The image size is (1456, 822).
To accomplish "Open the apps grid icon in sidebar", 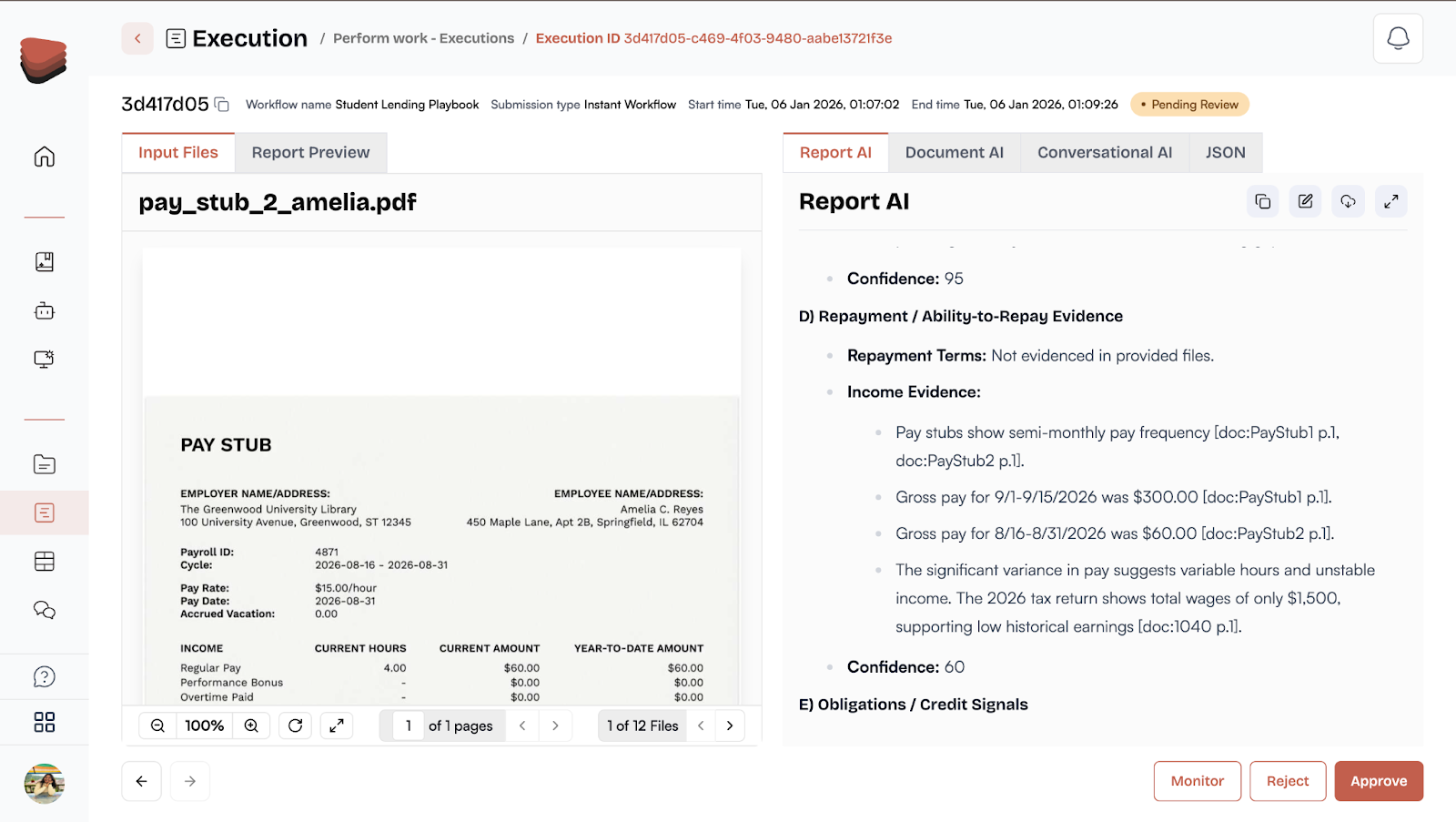I will pos(44,723).
